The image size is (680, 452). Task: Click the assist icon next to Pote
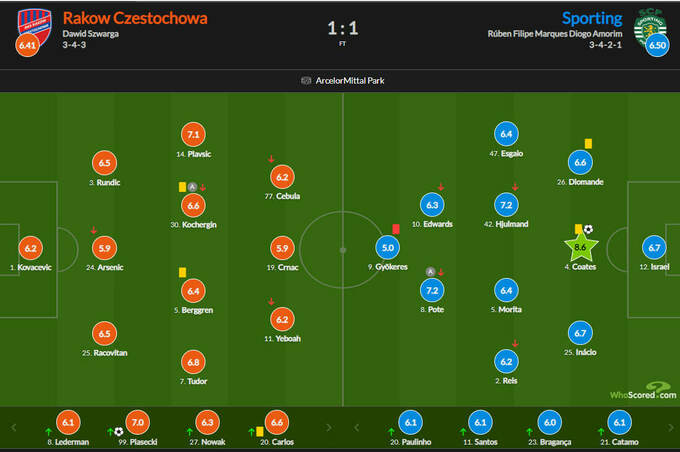point(430,272)
